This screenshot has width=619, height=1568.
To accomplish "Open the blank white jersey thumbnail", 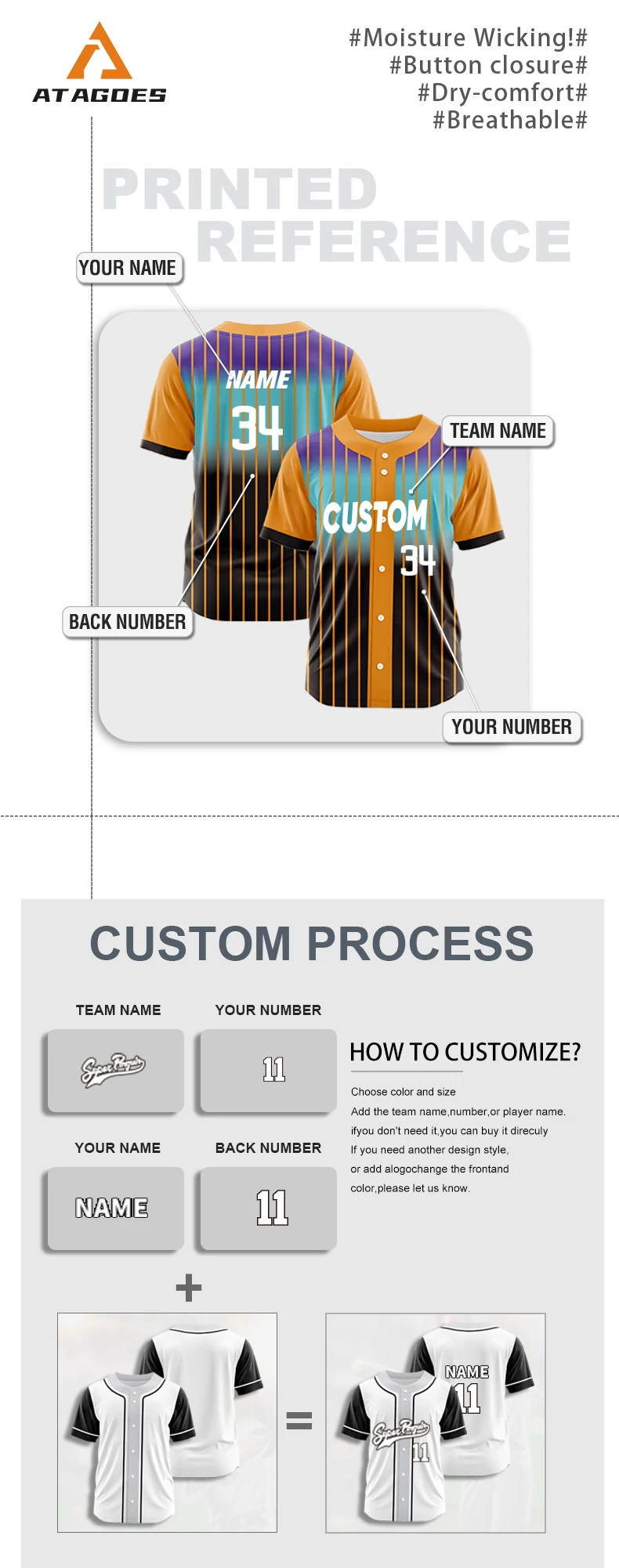I will click(167, 1422).
